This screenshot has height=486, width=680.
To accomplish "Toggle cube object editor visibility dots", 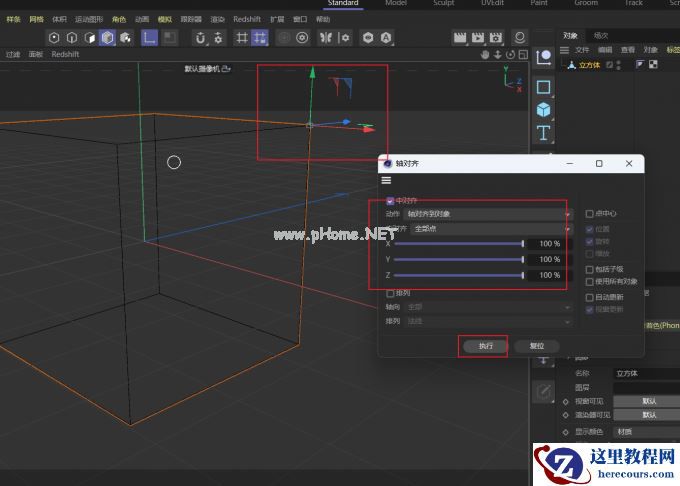I will pyautogui.click(x=618, y=65).
